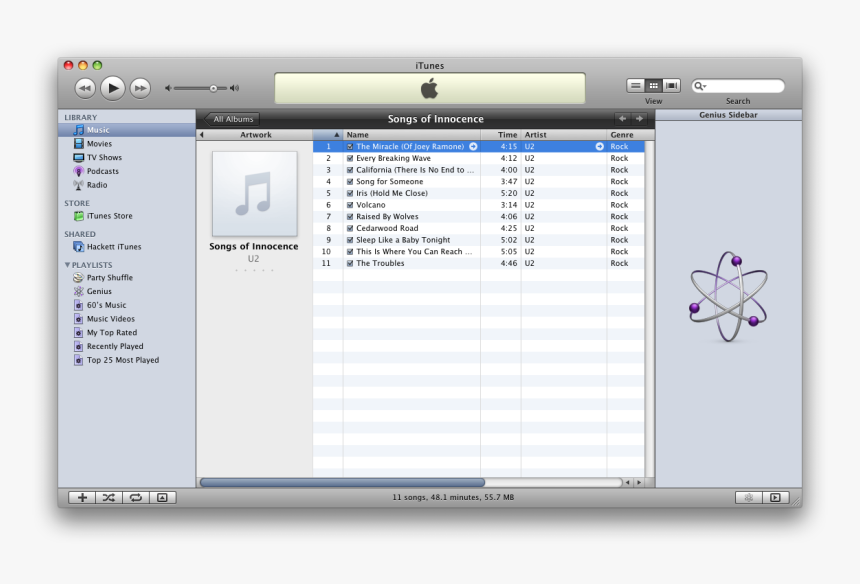Show artwork viewer icon in bottom bar
The width and height of the screenshot is (860, 584).
[x=162, y=497]
